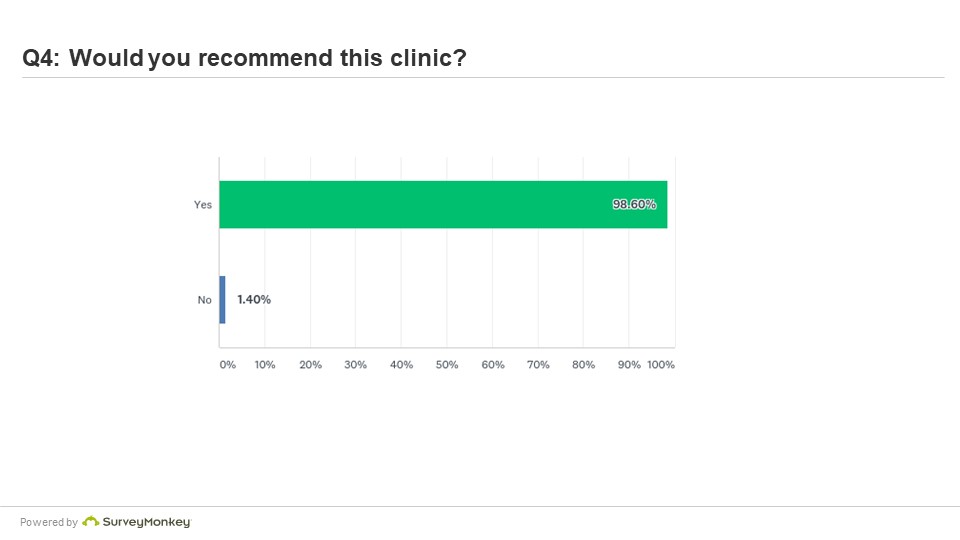Click the No axis label
This screenshot has width=960, height=540.
click(204, 300)
